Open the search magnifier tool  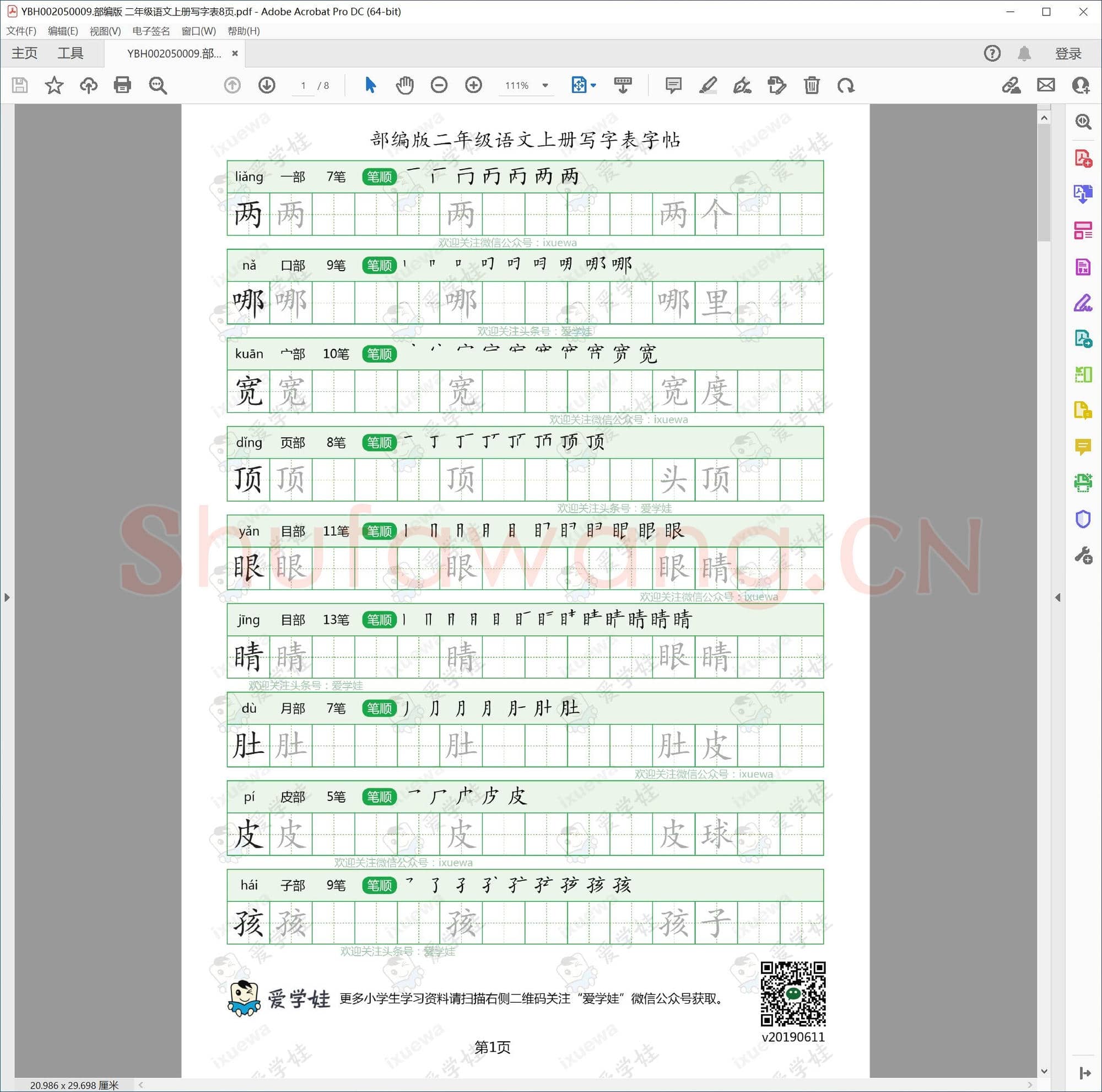[159, 85]
